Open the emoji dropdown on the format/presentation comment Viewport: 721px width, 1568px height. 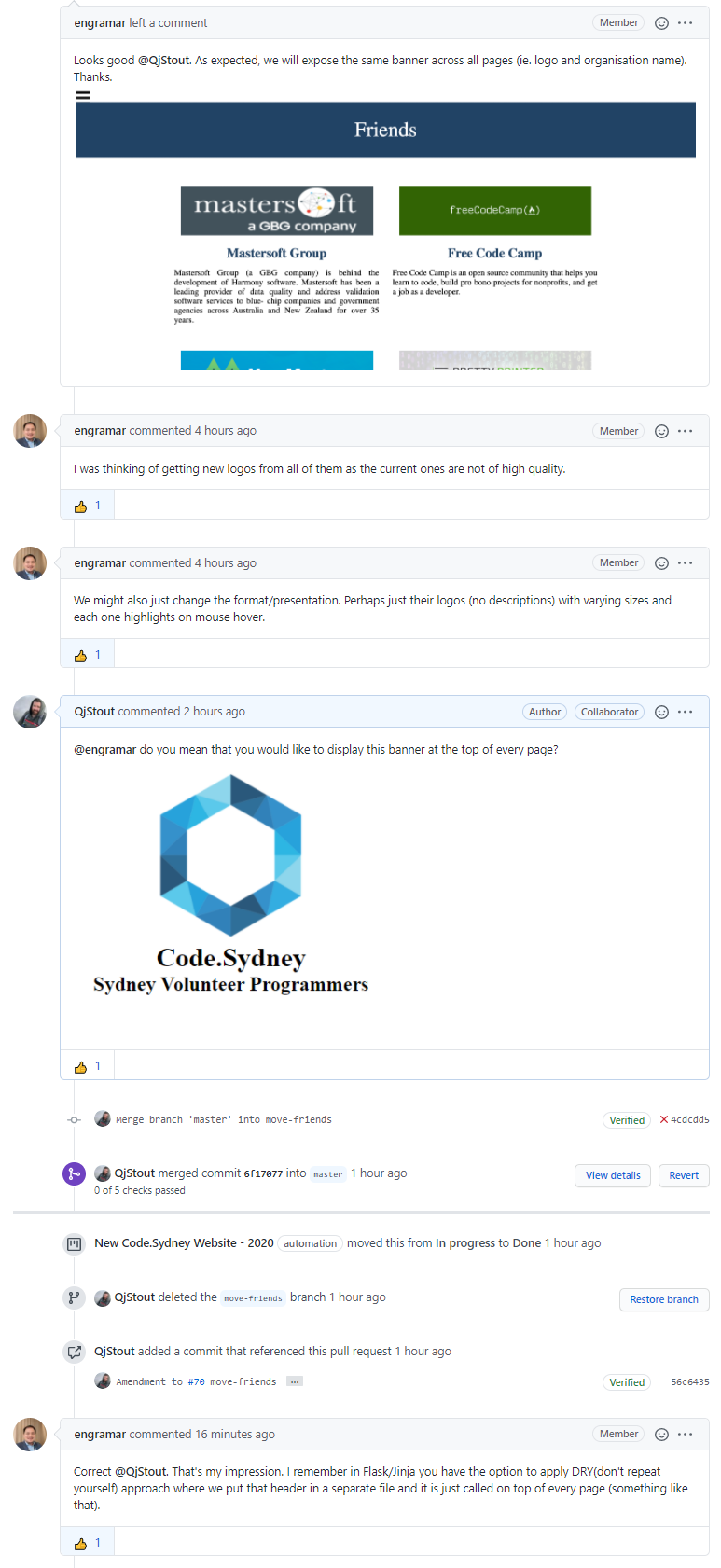coord(661,562)
